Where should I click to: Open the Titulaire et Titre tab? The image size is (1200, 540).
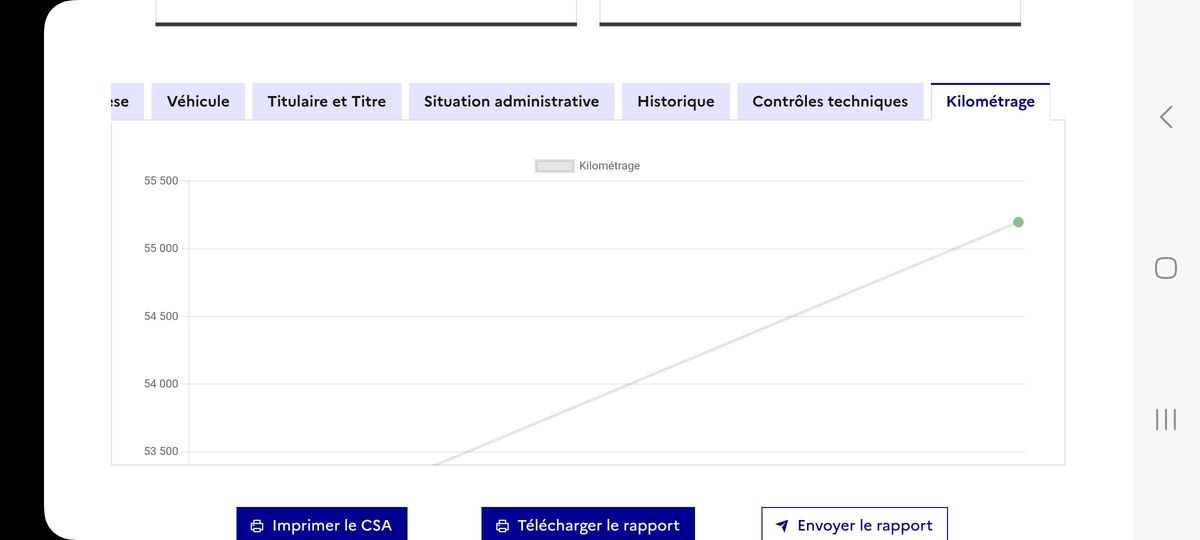(x=326, y=101)
